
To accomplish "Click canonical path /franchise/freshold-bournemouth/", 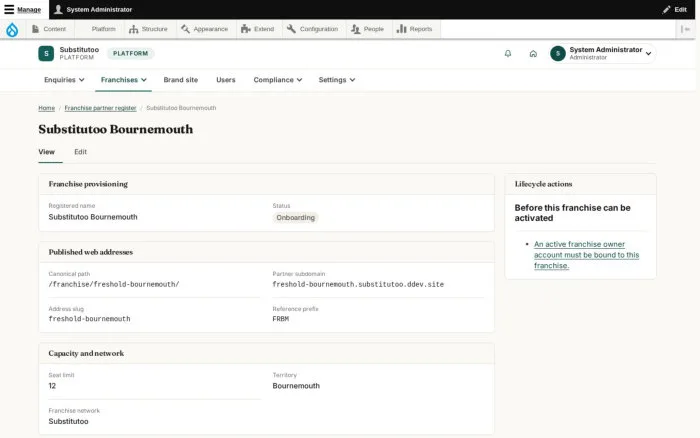I will pos(114,284).
